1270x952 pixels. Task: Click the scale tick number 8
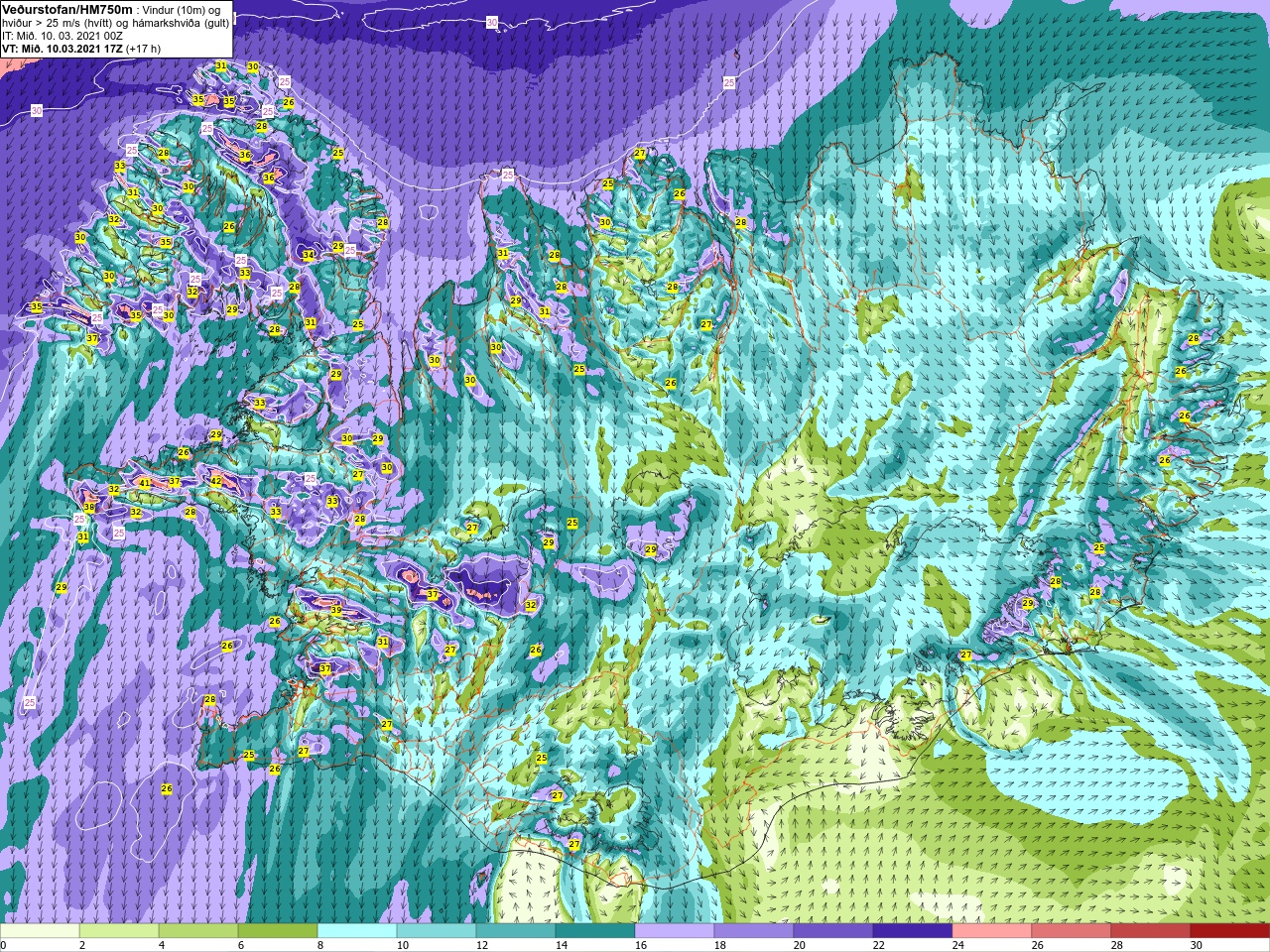pyautogui.click(x=320, y=945)
